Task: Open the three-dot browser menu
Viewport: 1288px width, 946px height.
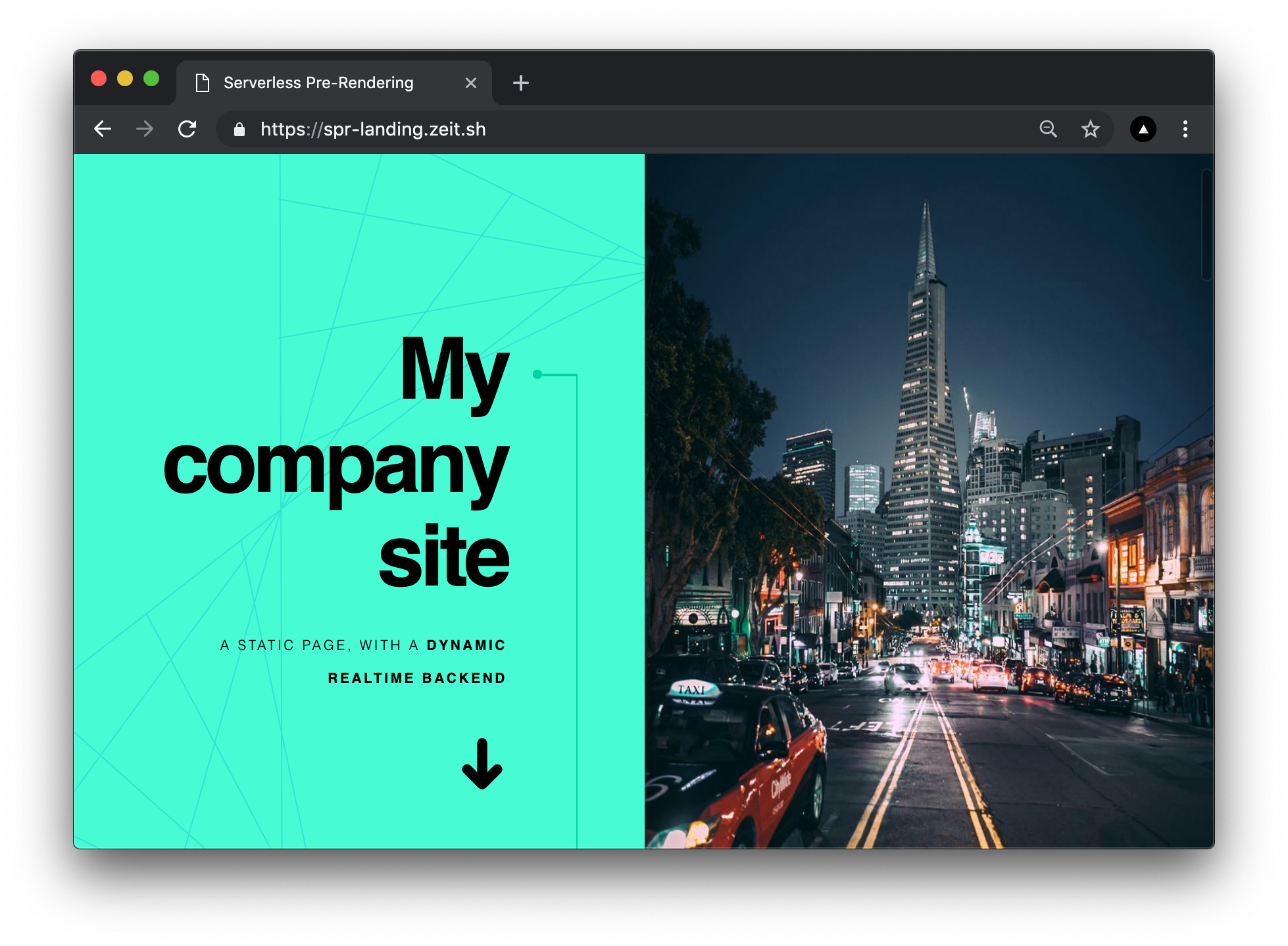Action: 1186,129
